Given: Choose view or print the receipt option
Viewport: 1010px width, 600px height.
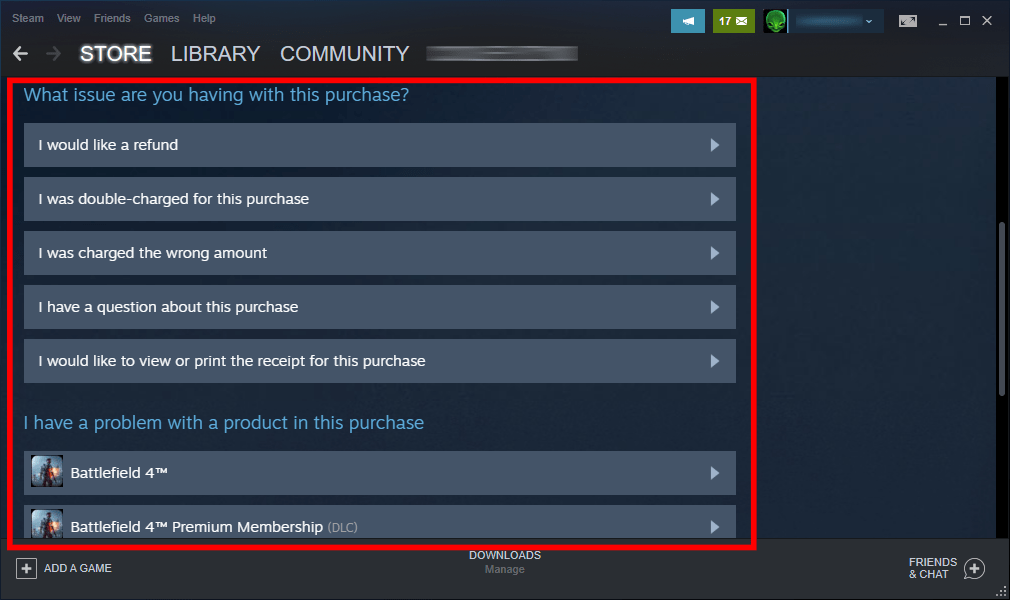Looking at the screenshot, I should click(232, 361).
